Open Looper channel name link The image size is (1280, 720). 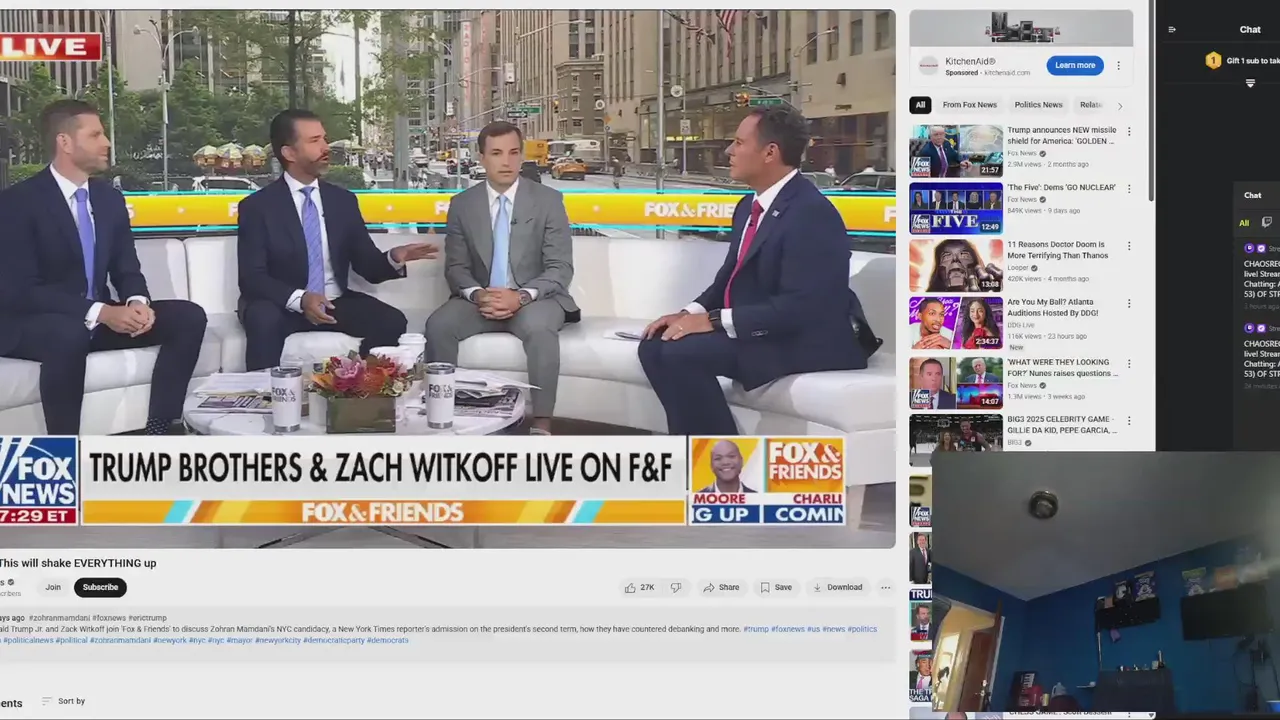click(x=1020, y=268)
